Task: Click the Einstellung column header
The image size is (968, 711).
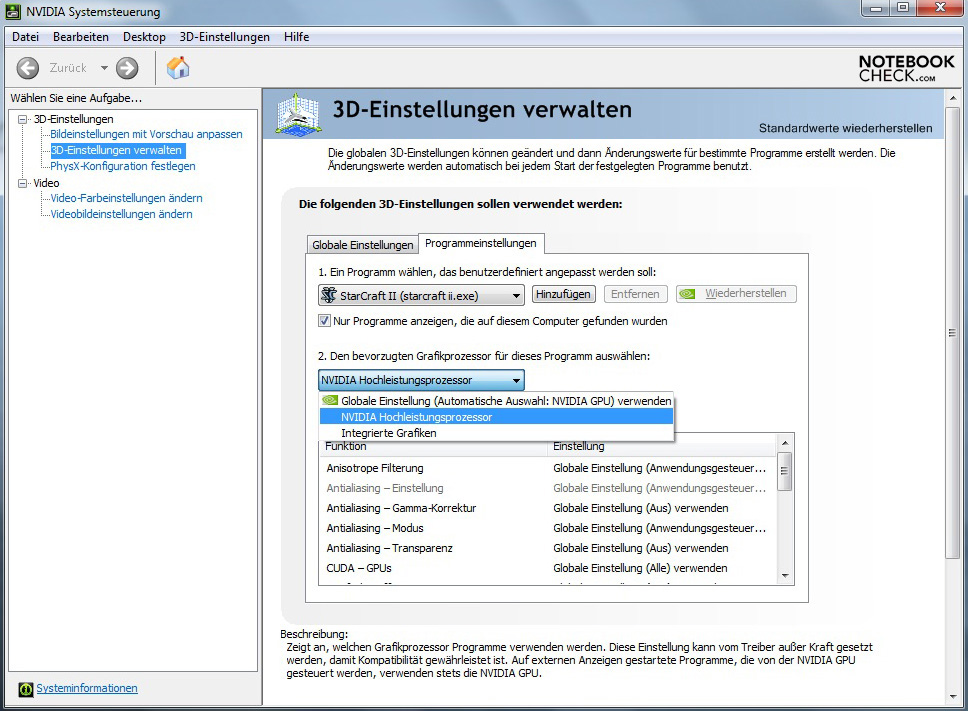Action: [x=661, y=446]
